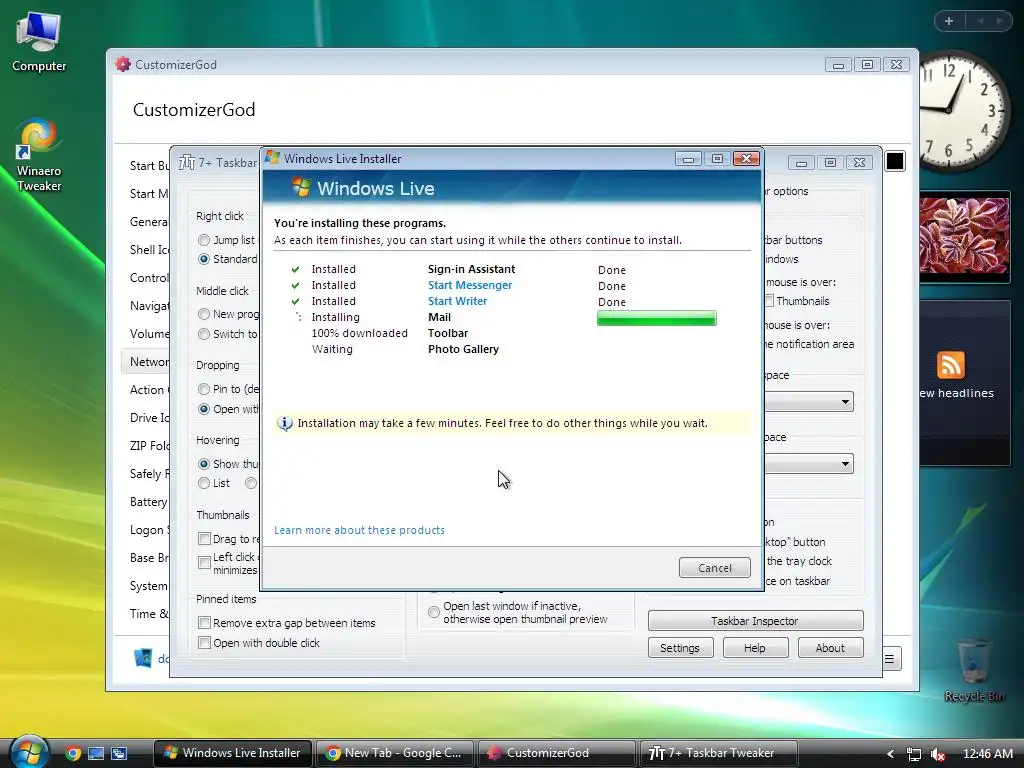The width and height of the screenshot is (1024, 768).
Task: Open the dropdown below the notification area option
Action: 808,401
